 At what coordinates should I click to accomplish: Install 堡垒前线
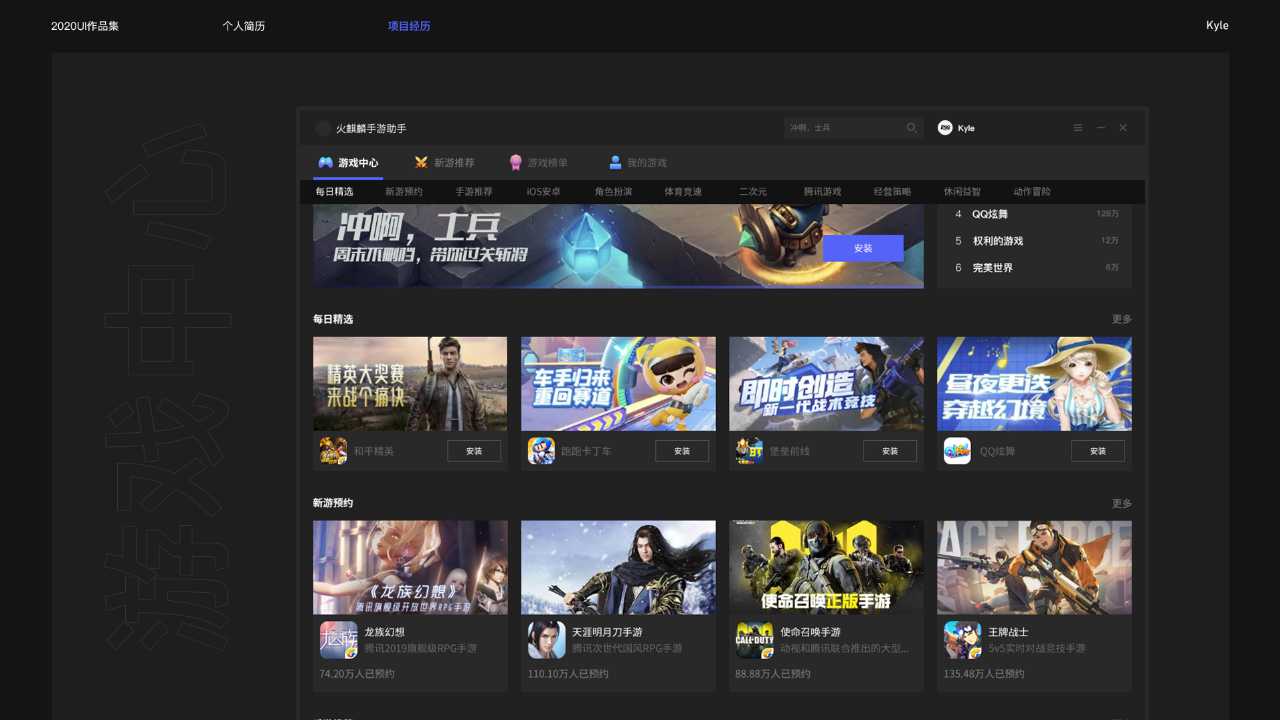coord(890,451)
